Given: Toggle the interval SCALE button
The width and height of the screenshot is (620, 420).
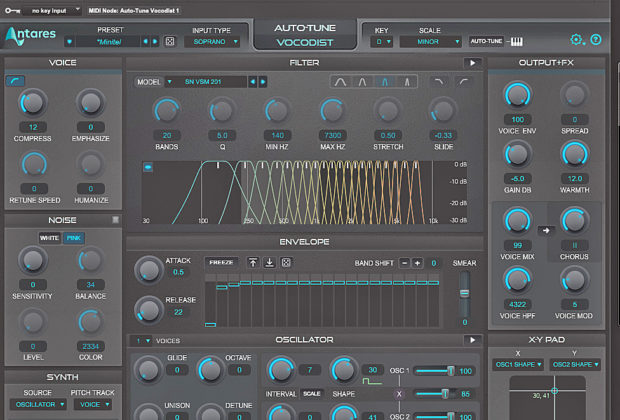Looking at the screenshot, I should [x=312, y=394].
